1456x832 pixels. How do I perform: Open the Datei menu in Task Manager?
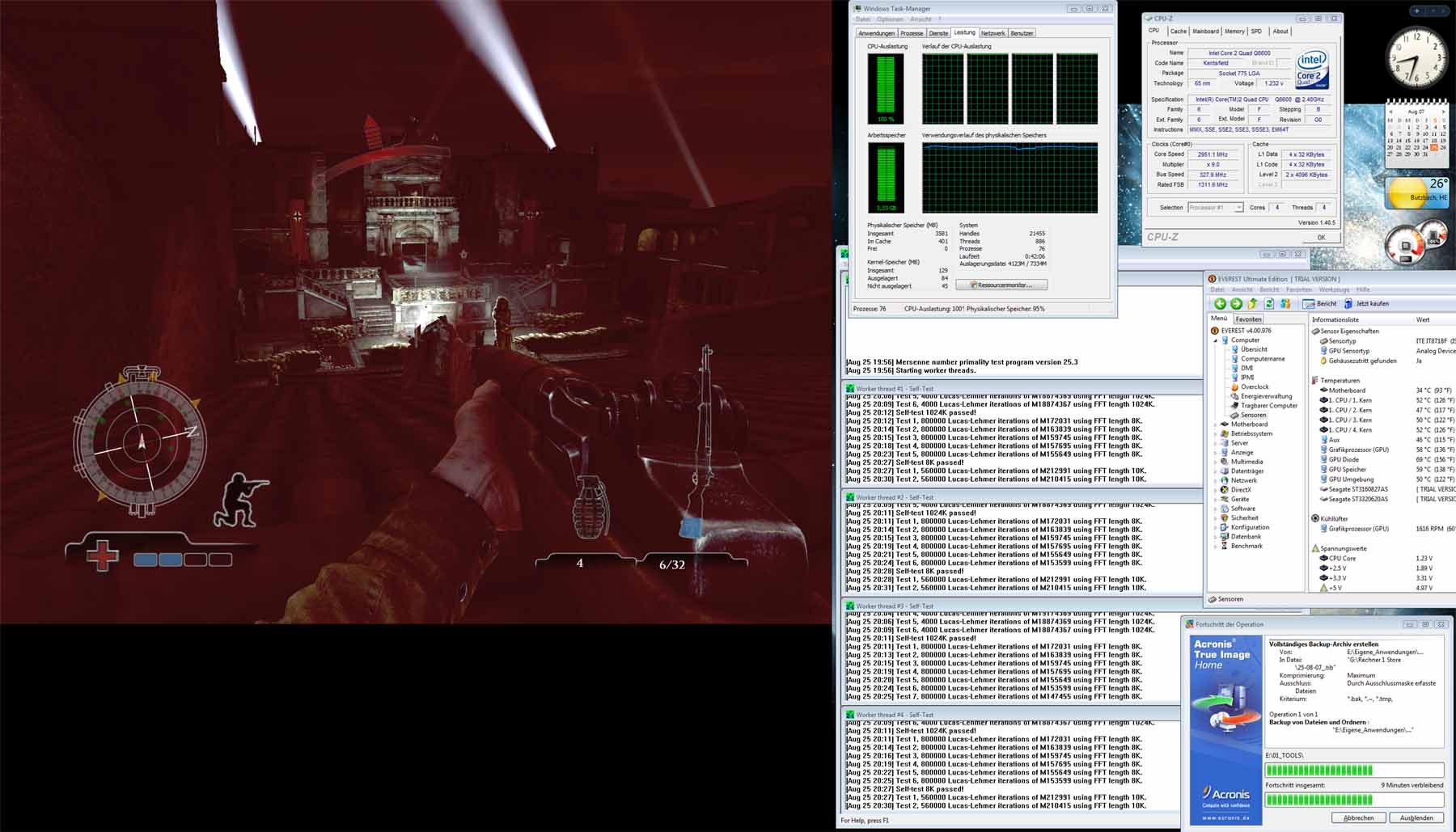tap(862, 19)
